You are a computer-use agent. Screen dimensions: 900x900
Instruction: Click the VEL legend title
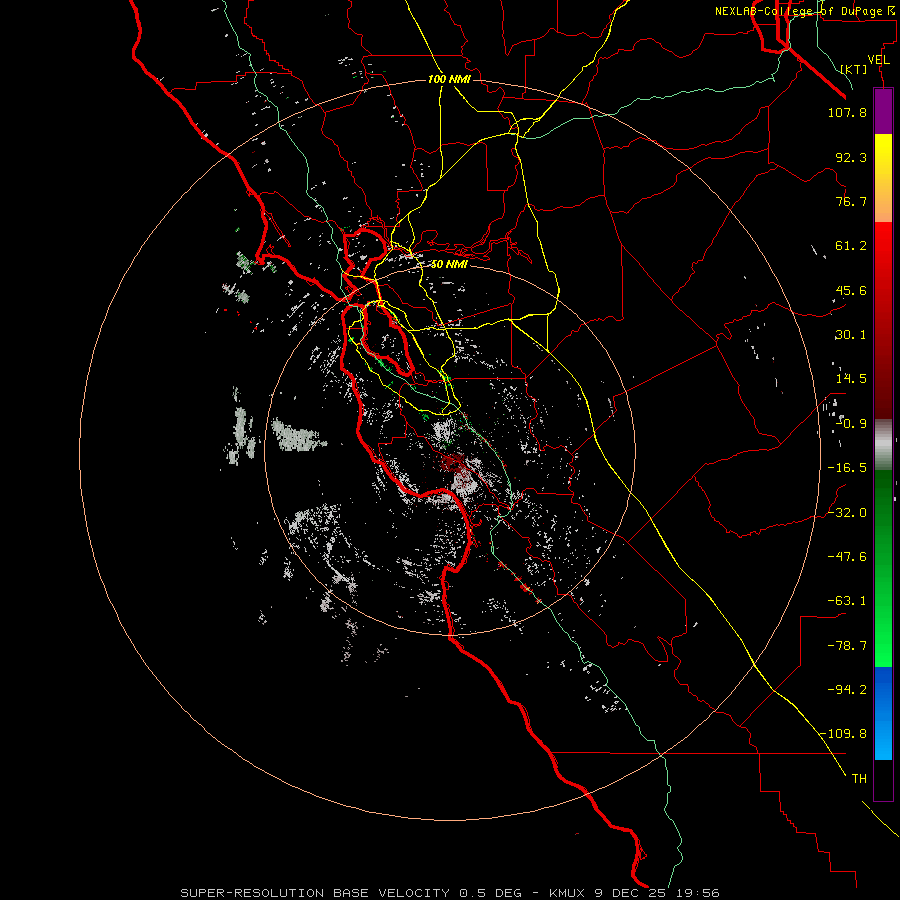tap(879, 60)
